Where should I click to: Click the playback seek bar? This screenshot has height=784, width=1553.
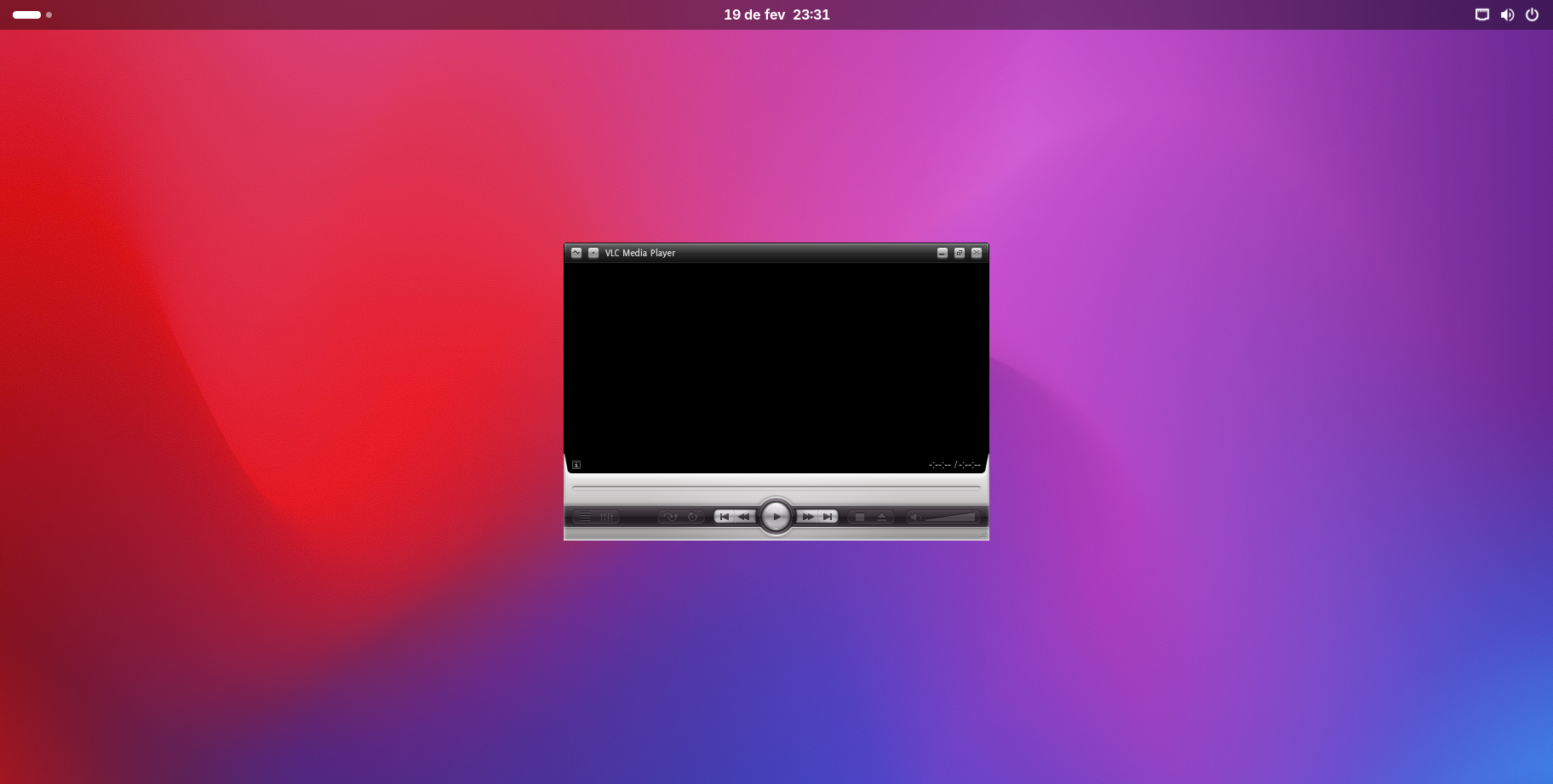point(776,488)
